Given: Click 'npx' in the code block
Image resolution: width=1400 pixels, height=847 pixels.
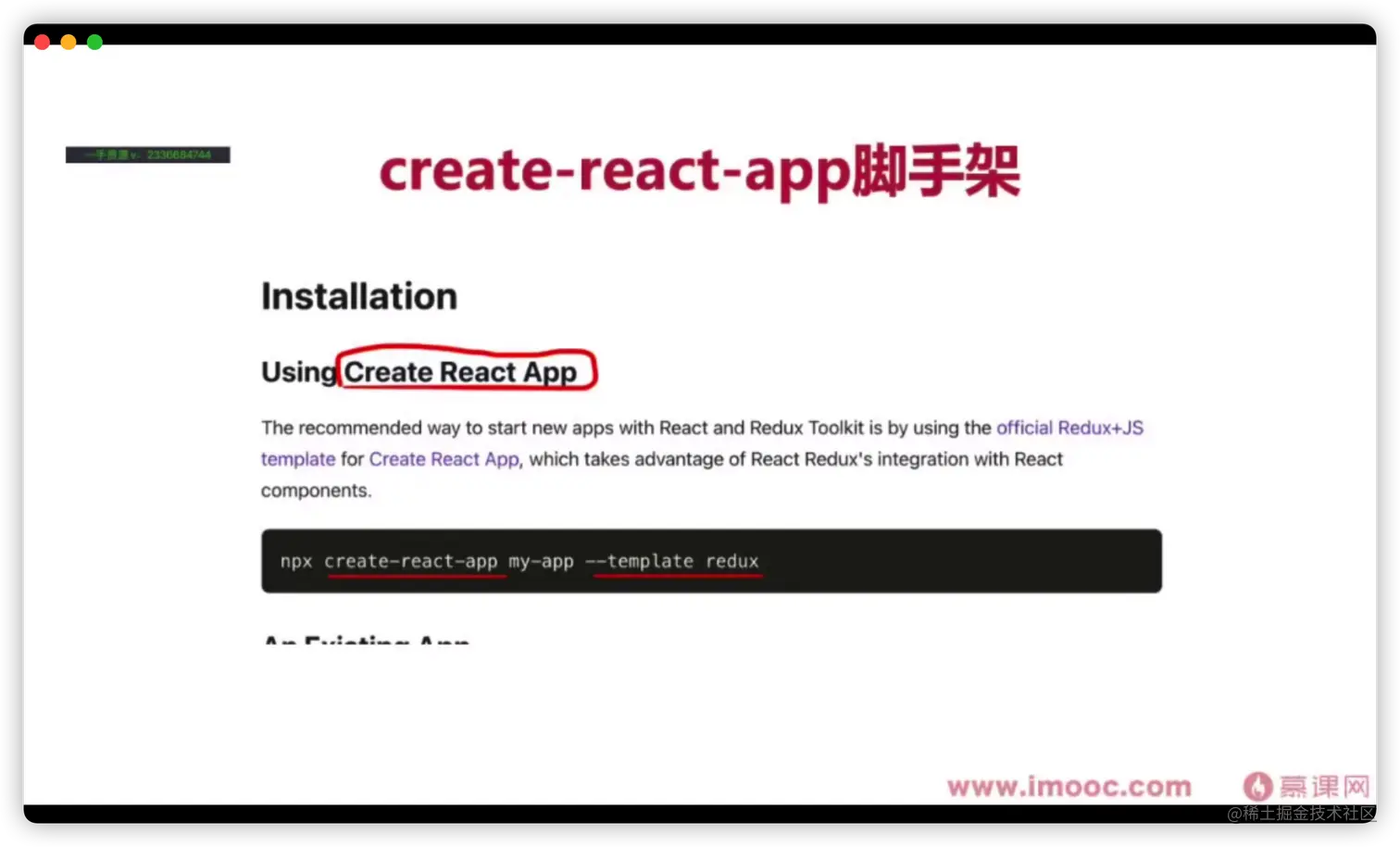Looking at the screenshot, I should (x=296, y=562).
